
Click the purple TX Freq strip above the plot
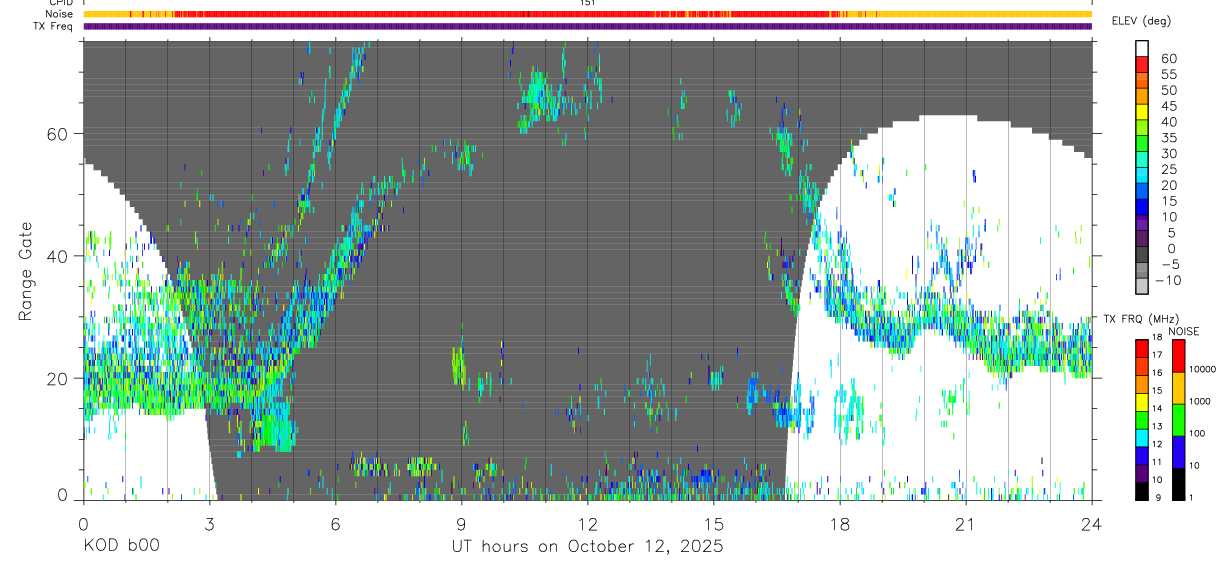pyautogui.click(x=587, y=26)
